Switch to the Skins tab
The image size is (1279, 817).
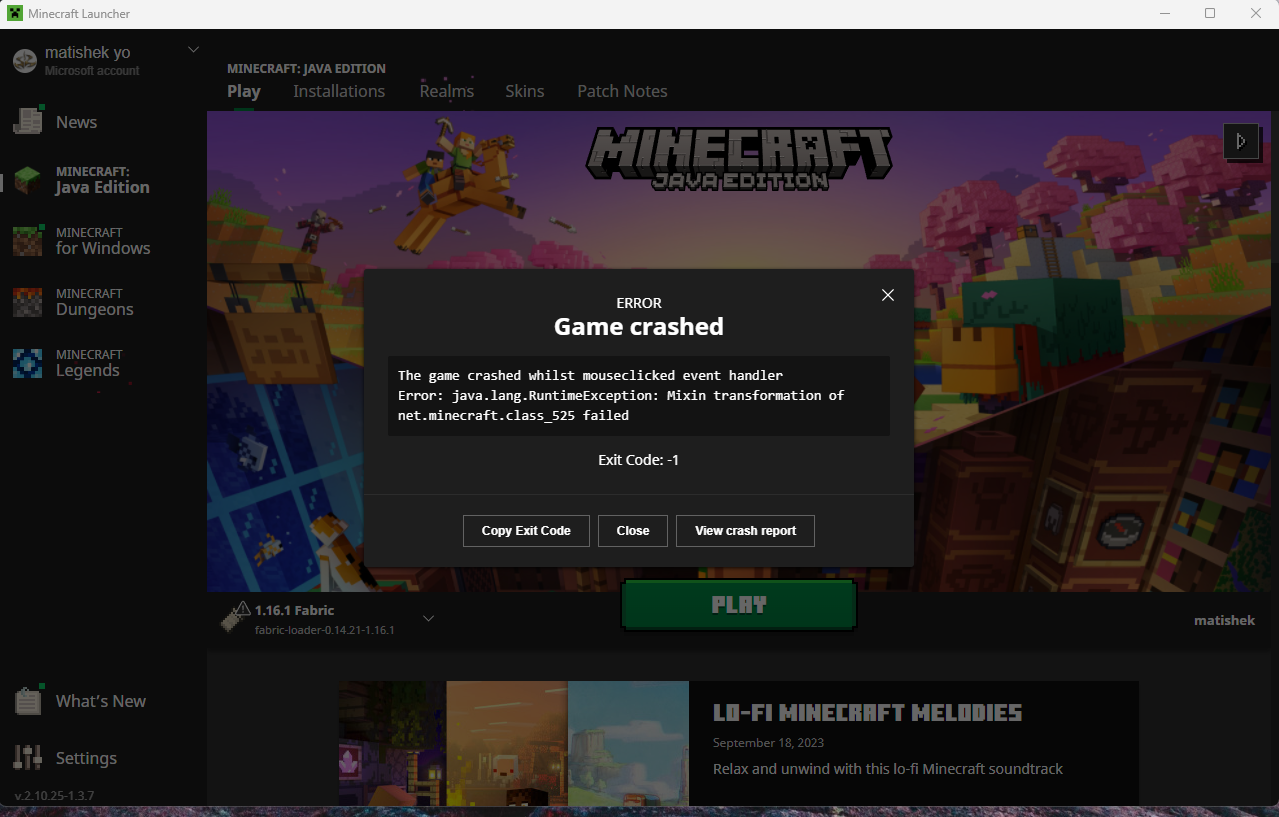coord(524,91)
